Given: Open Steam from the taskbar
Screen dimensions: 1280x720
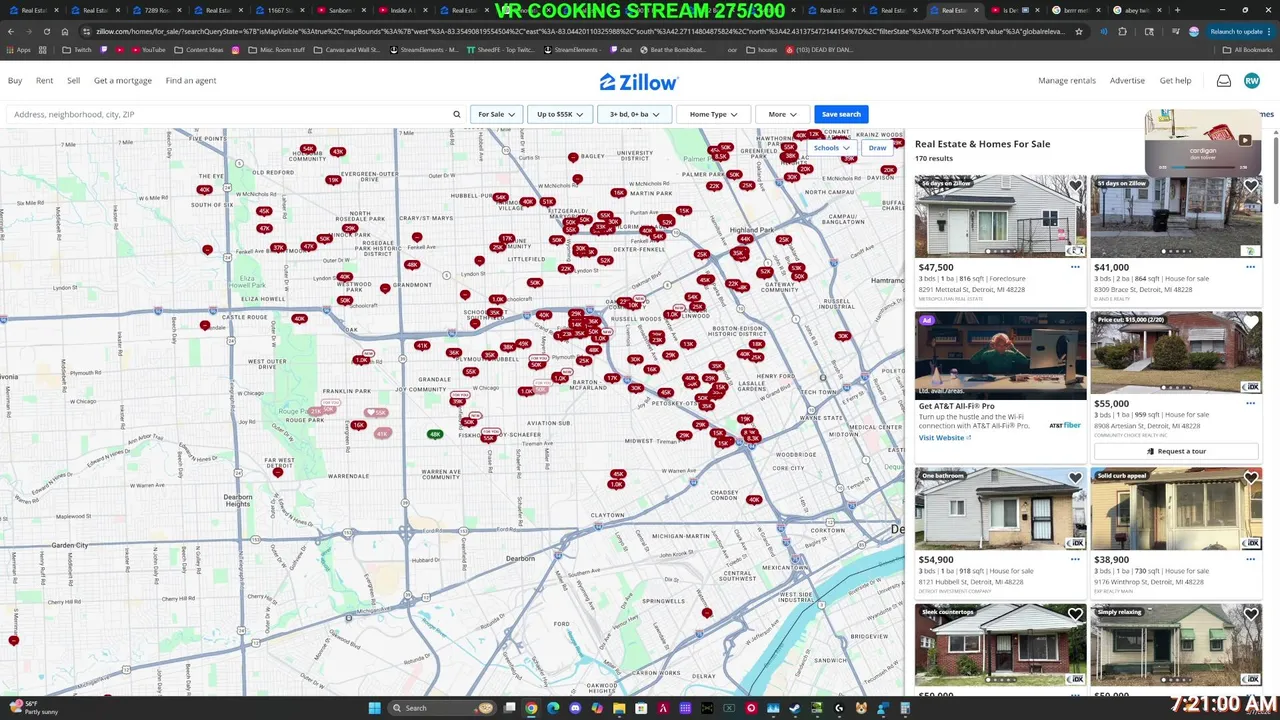Looking at the screenshot, I should point(795,708).
